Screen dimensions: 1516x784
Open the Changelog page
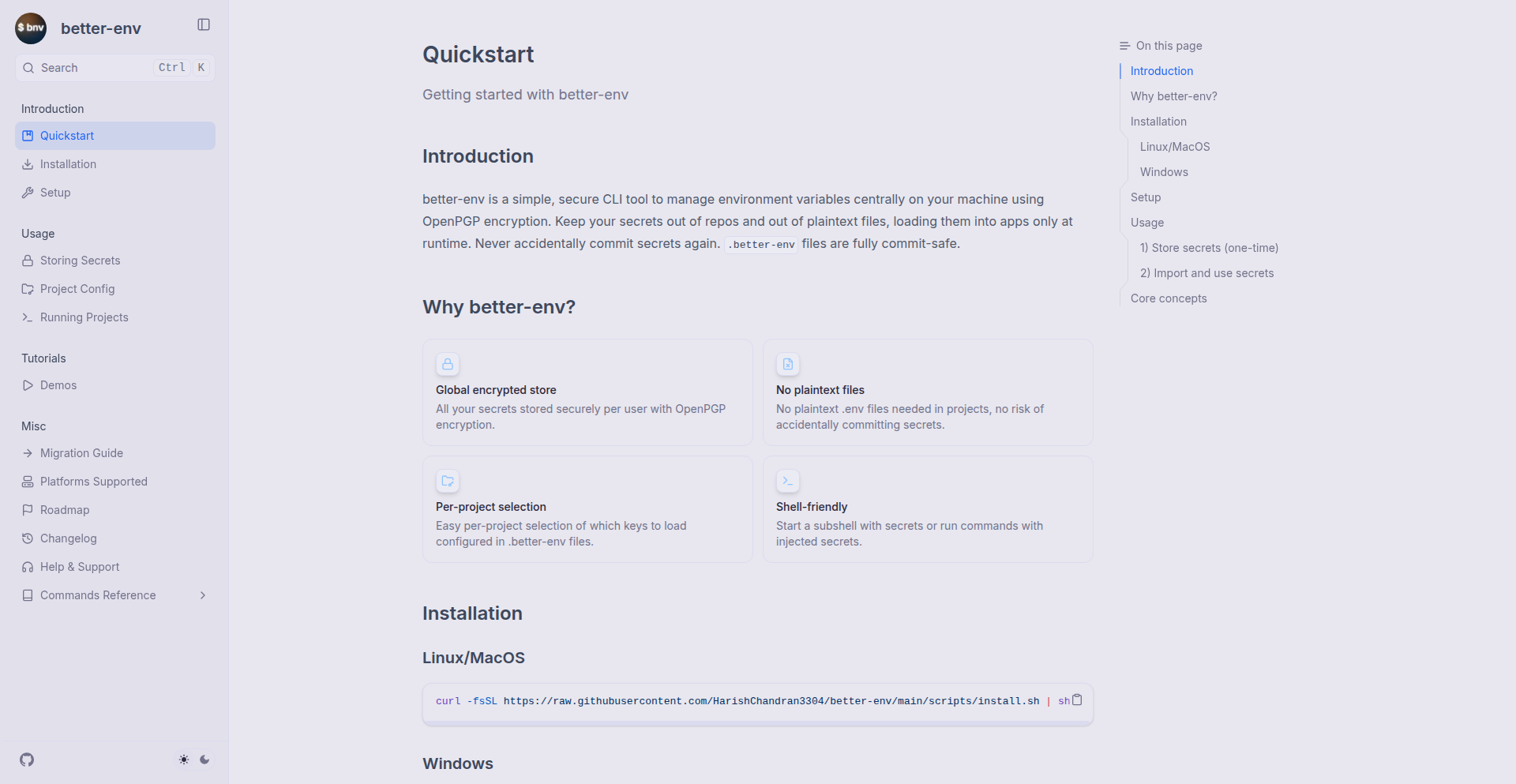point(68,538)
